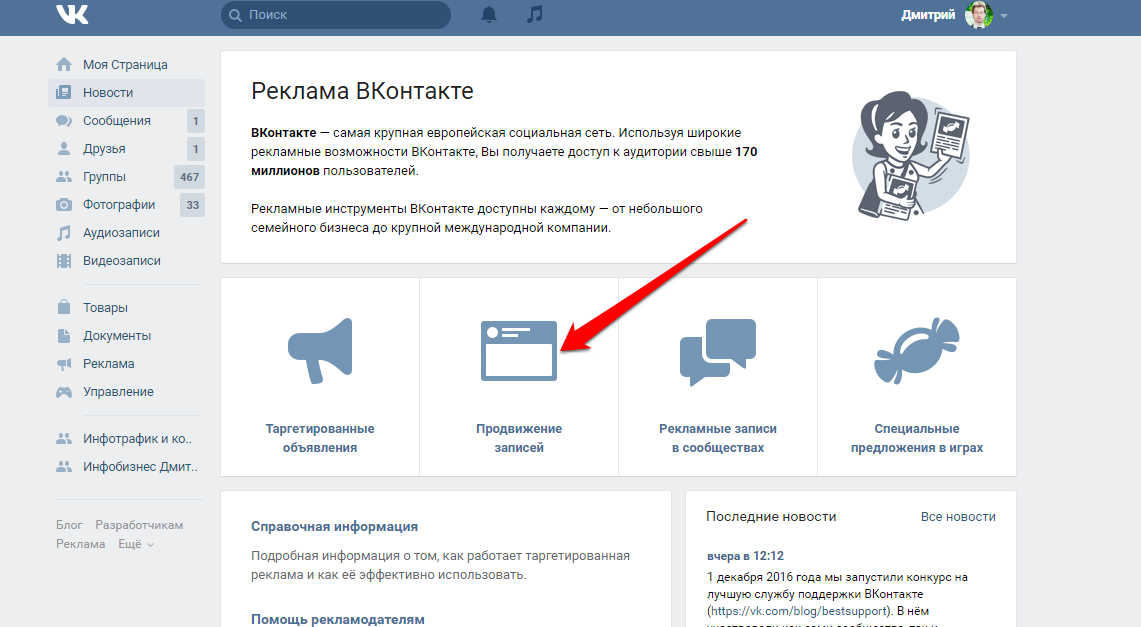Open Продвижение записей link
Screen dimensions: 1141x627
point(519,438)
